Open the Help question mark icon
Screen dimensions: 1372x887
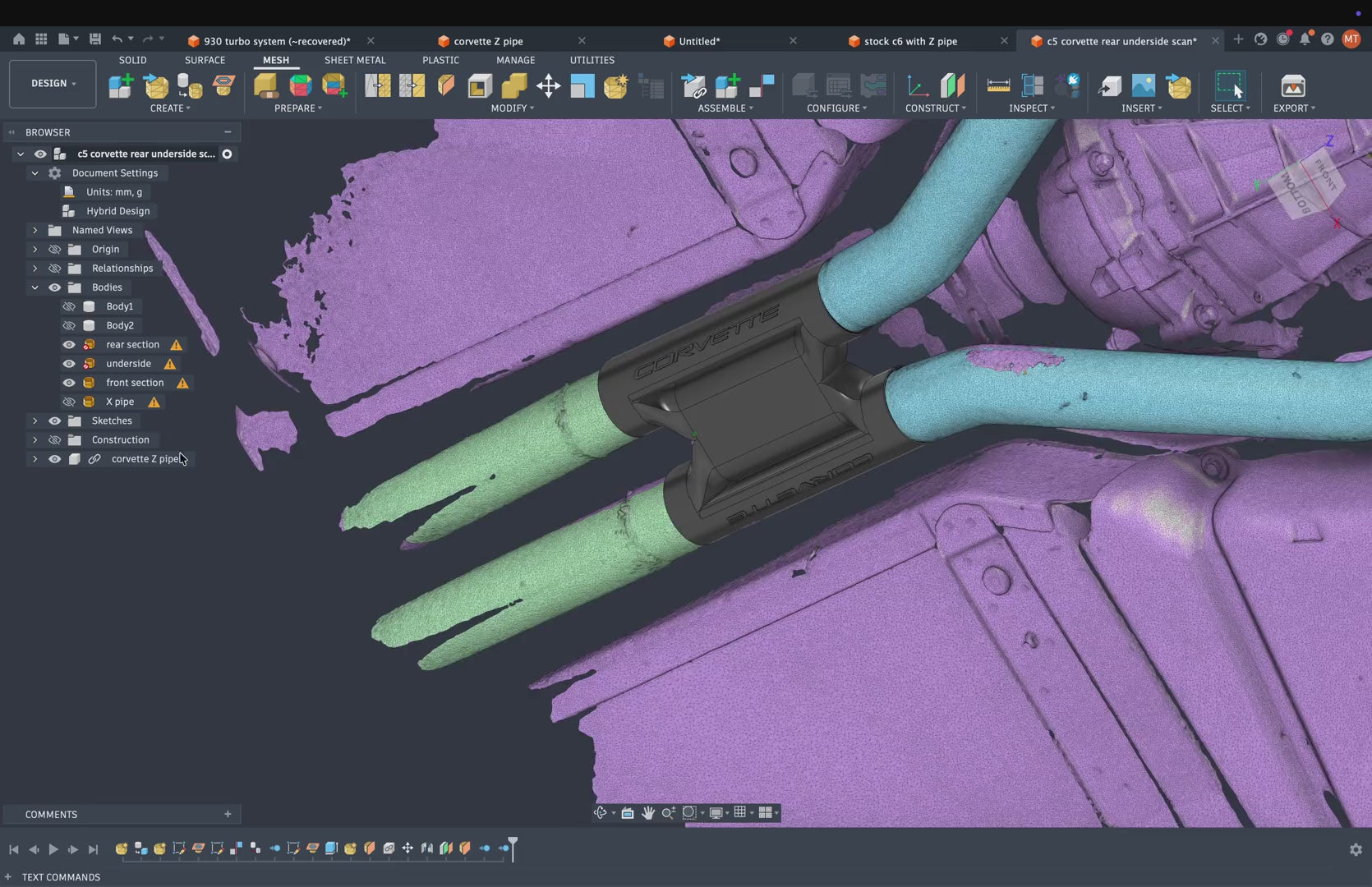coord(1327,39)
